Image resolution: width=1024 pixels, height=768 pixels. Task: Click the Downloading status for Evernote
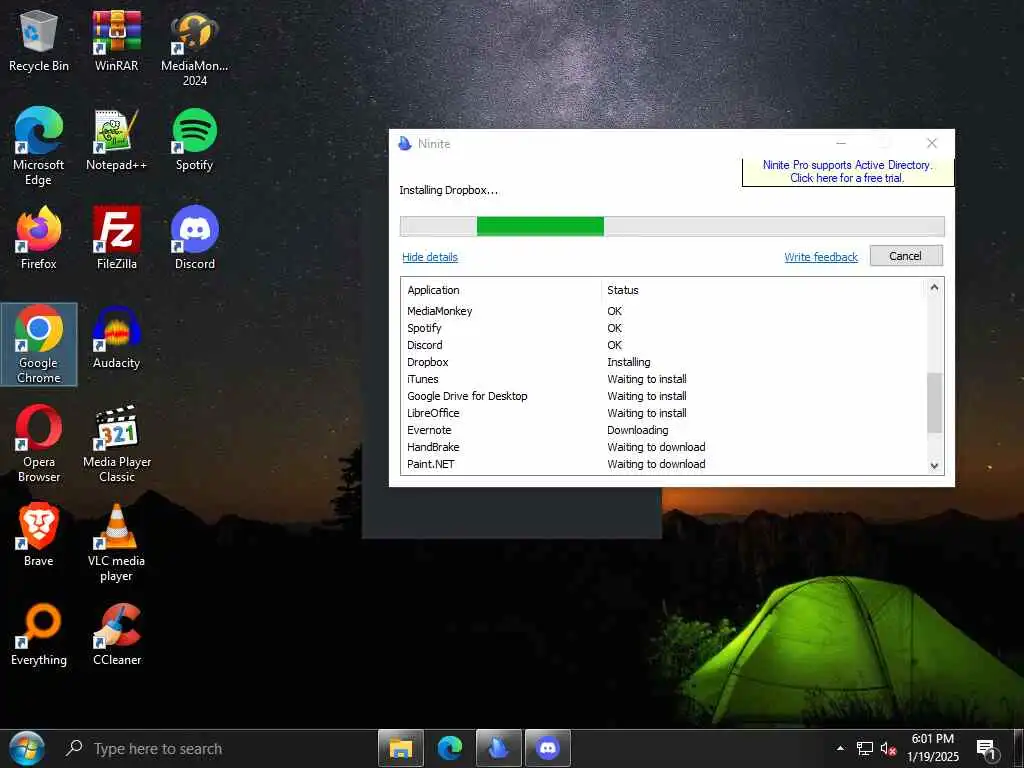(x=637, y=430)
